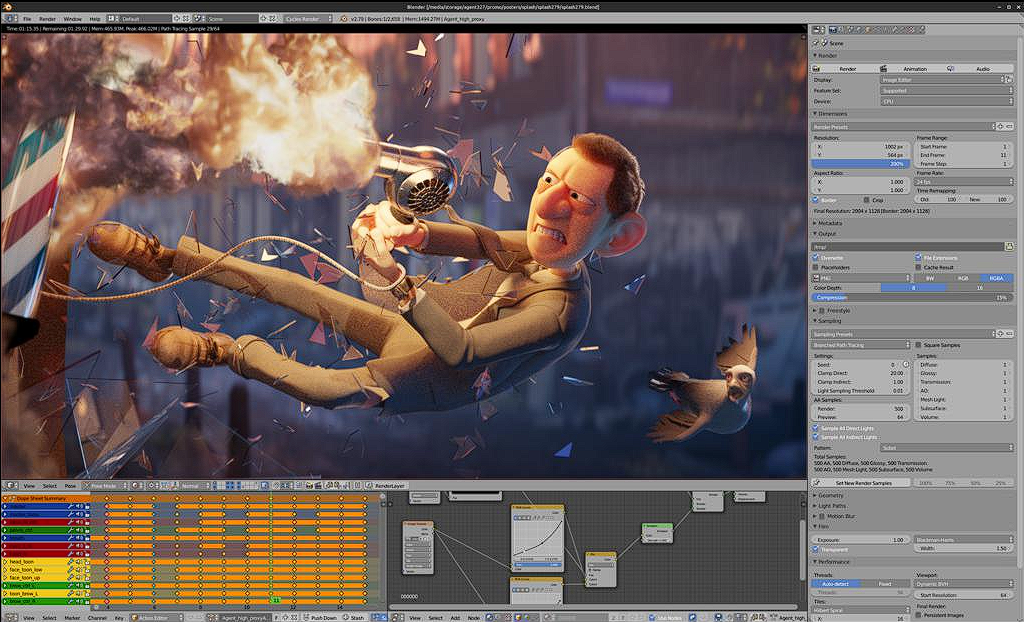Expand the Light Paths panel
The height and width of the screenshot is (622, 1024).
(x=834, y=506)
